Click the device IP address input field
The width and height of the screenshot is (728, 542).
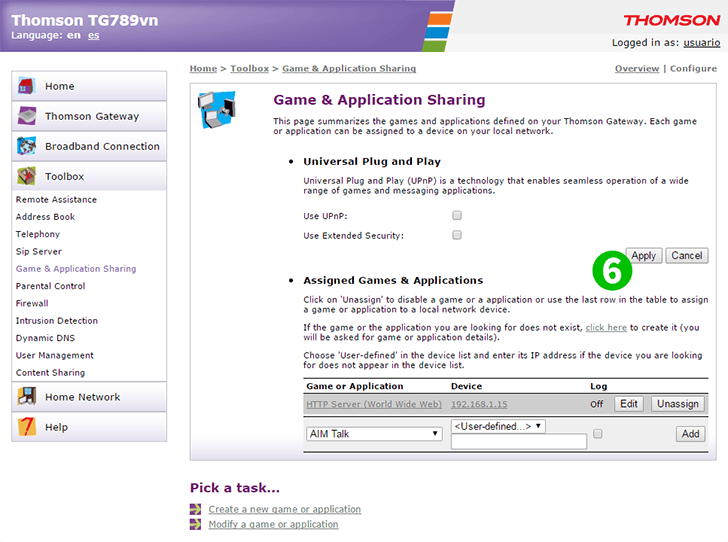pos(519,442)
